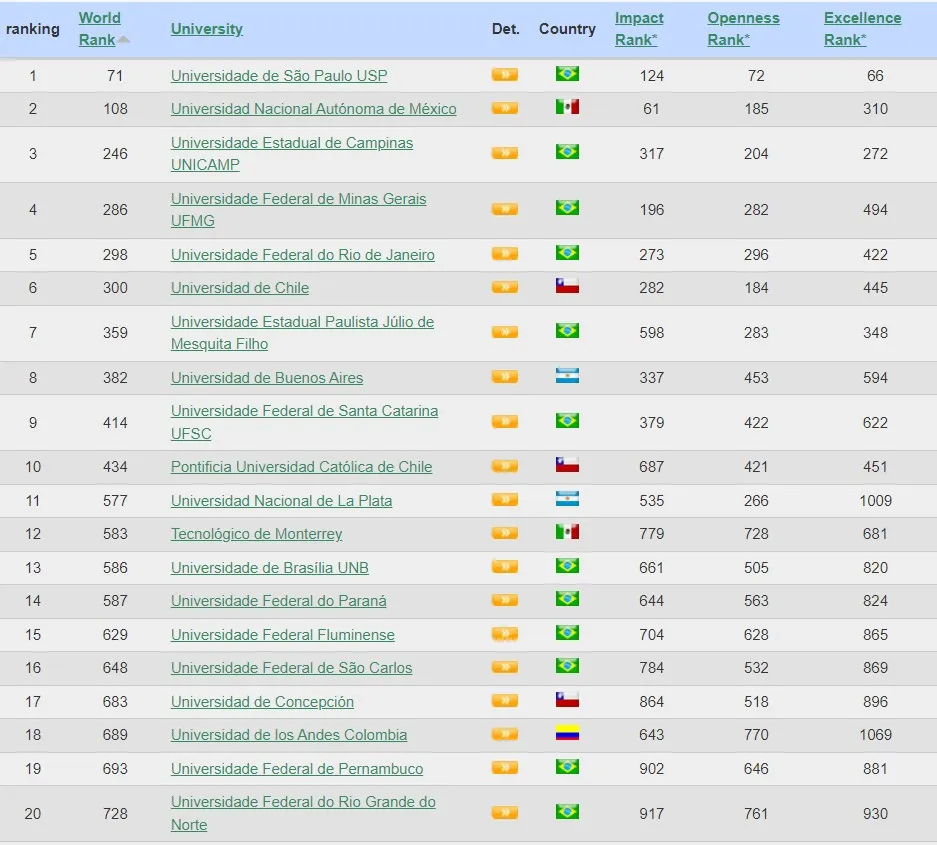
Task: Click the Argentina flag for Universidad de Buenos Aires
Action: point(567,376)
